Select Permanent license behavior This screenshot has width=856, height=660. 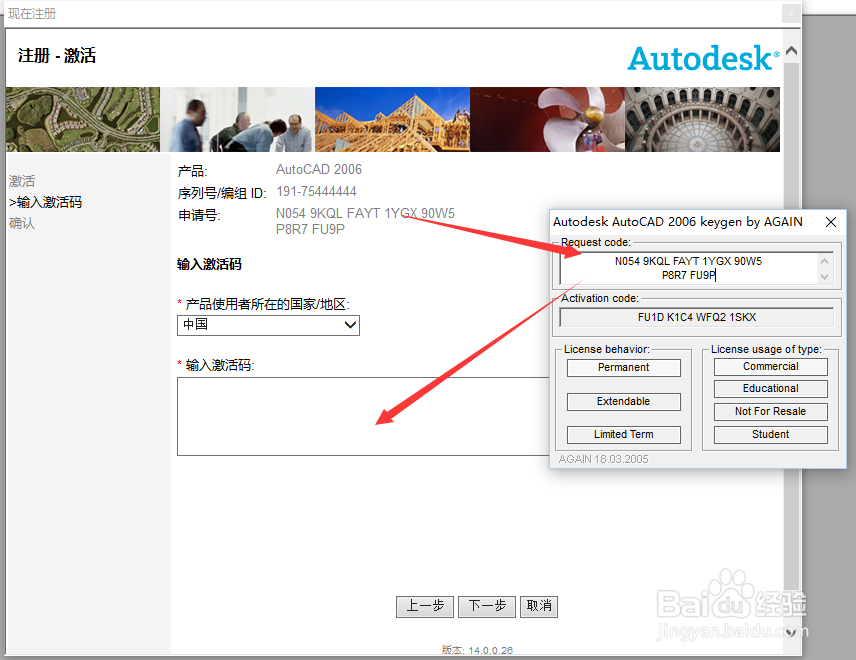click(x=623, y=367)
